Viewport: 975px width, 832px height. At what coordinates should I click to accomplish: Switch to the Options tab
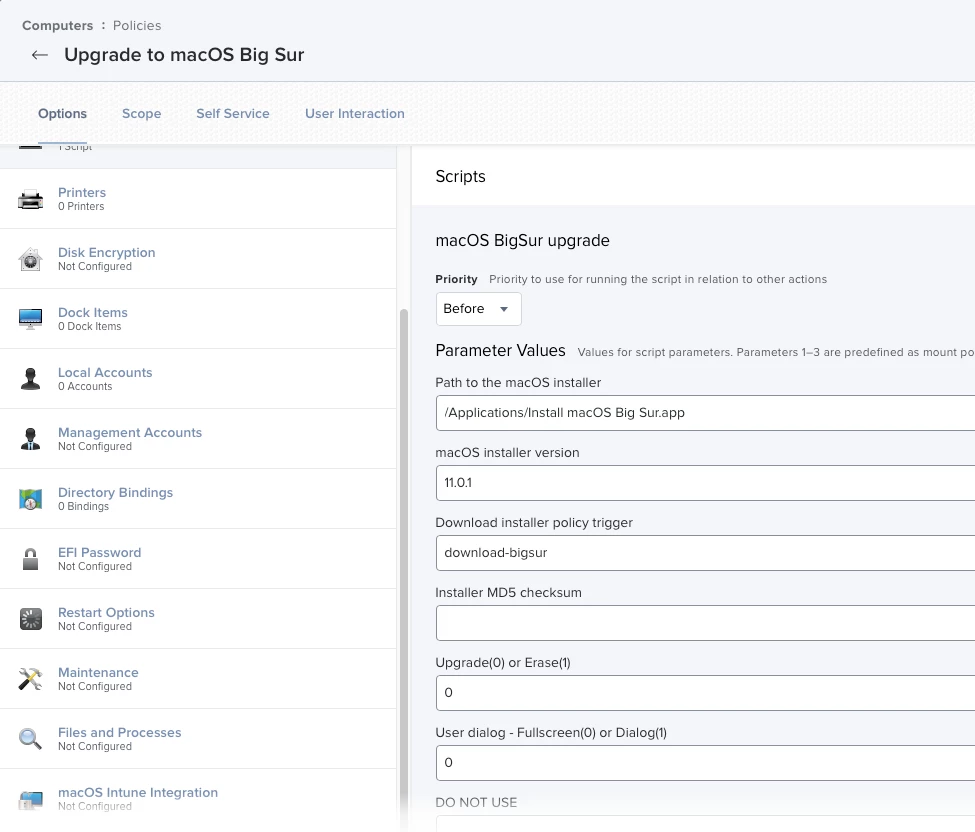point(62,114)
